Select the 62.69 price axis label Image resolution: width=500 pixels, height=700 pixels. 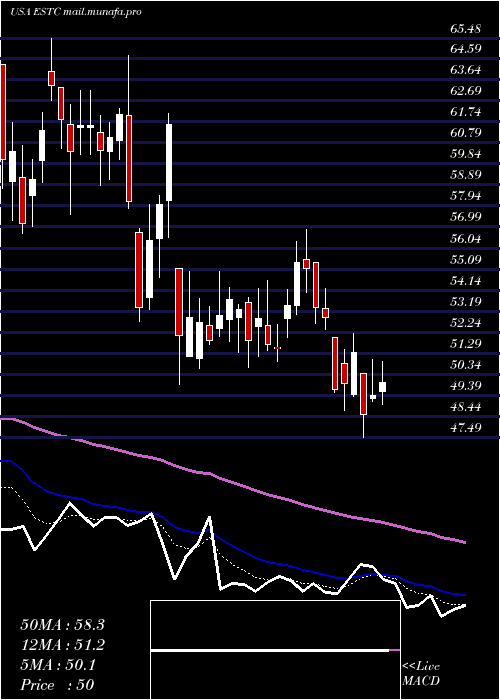[x=466, y=91]
